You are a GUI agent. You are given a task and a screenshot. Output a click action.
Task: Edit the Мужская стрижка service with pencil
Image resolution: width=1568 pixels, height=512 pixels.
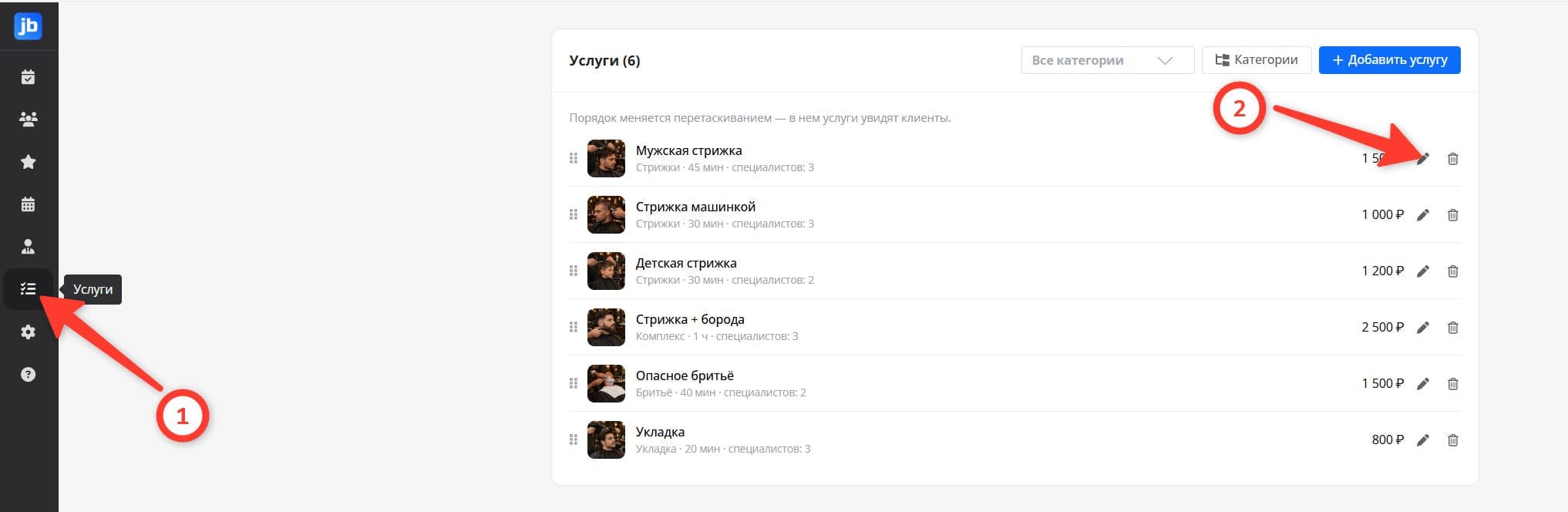point(1423,159)
